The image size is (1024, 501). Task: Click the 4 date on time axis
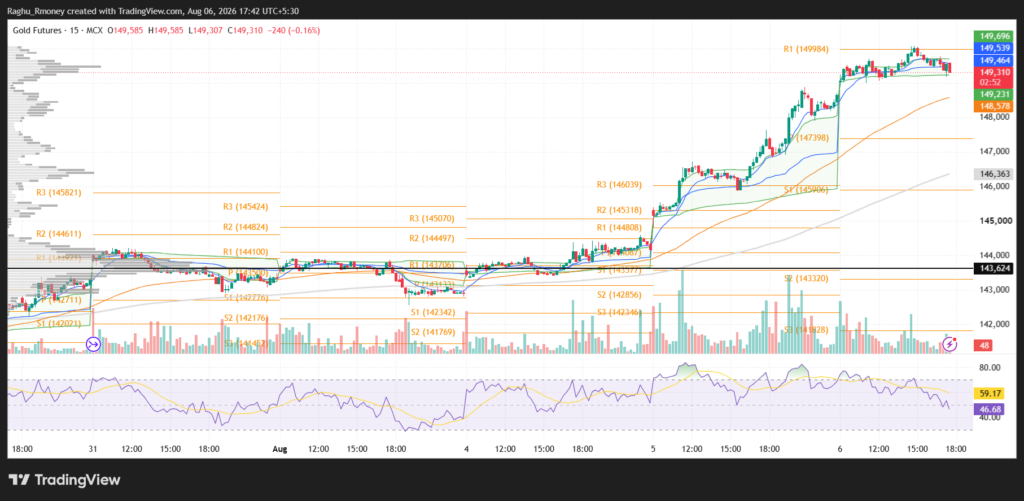tap(466, 449)
